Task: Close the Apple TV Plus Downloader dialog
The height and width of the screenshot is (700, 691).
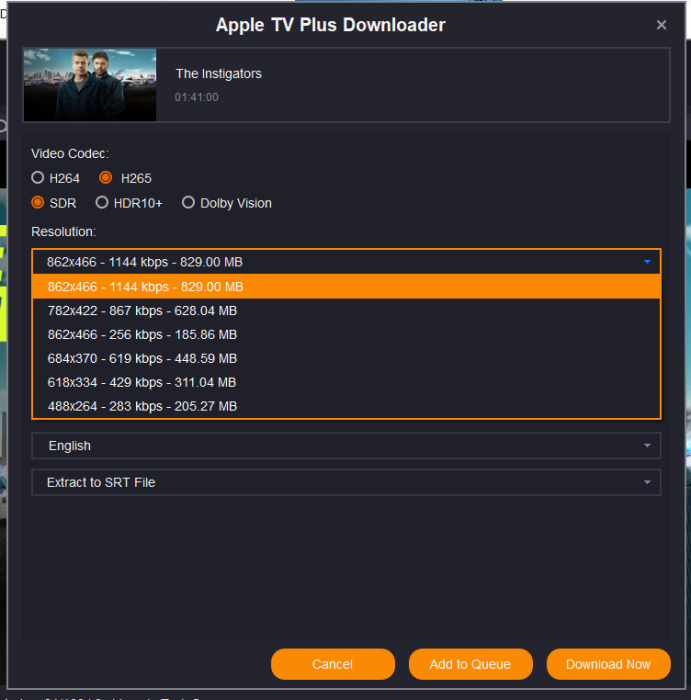Action: pyautogui.click(x=661, y=25)
